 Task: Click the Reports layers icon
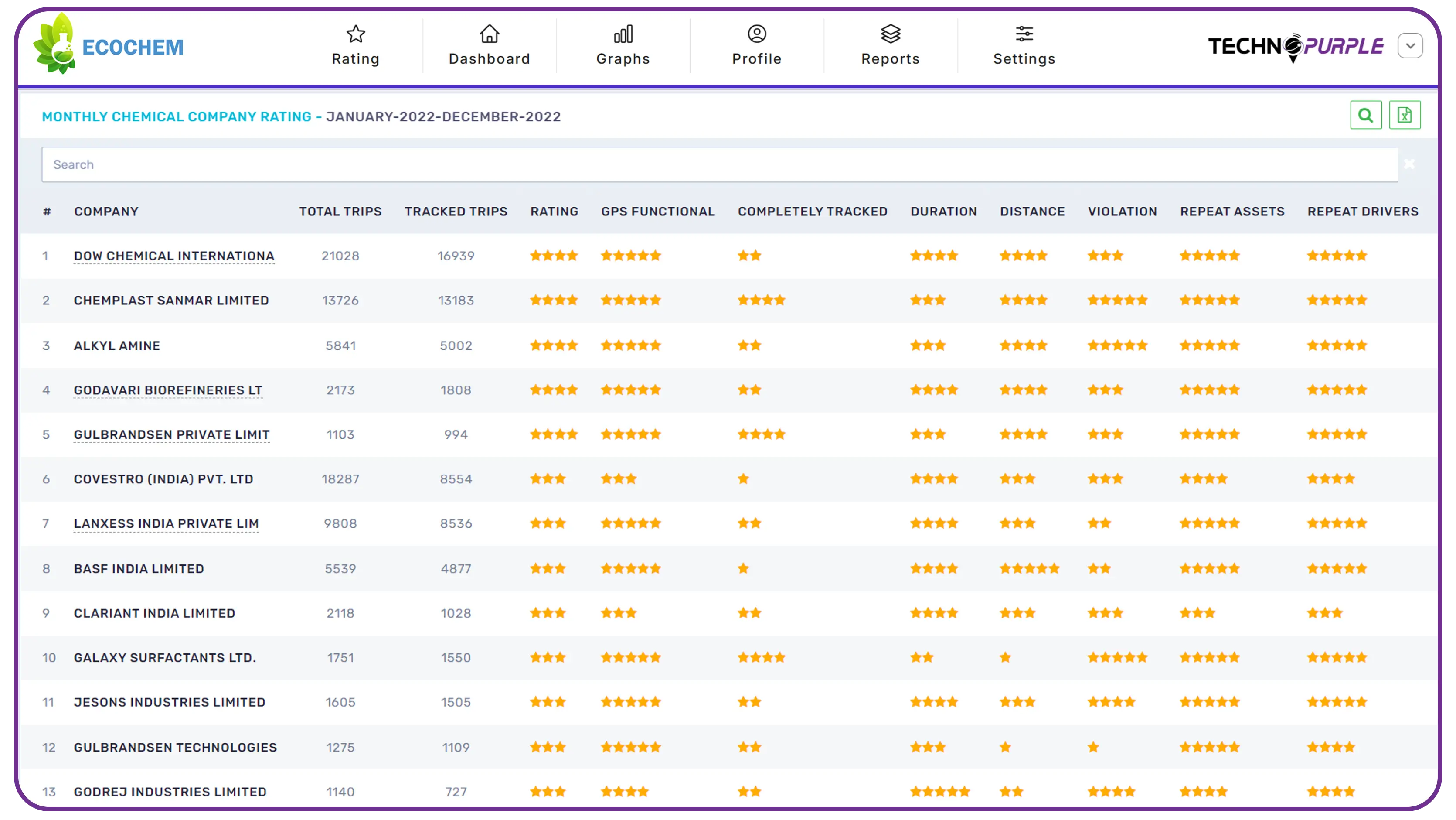(x=890, y=34)
